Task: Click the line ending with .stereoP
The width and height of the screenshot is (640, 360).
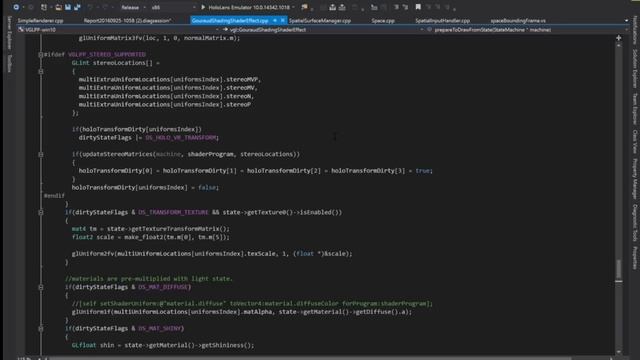Action: pyautogui.click(x=164, y=104)
